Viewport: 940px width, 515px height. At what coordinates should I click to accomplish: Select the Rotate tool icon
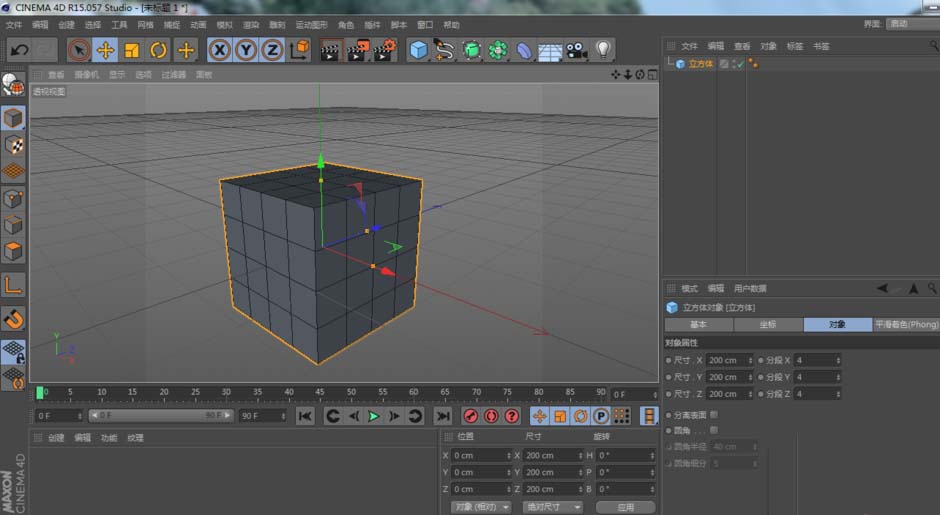[x=158, y=50]
